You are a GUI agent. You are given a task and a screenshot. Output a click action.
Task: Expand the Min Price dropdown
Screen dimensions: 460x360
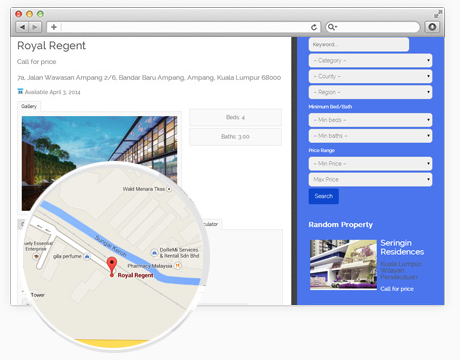click(x=370, y=164)
